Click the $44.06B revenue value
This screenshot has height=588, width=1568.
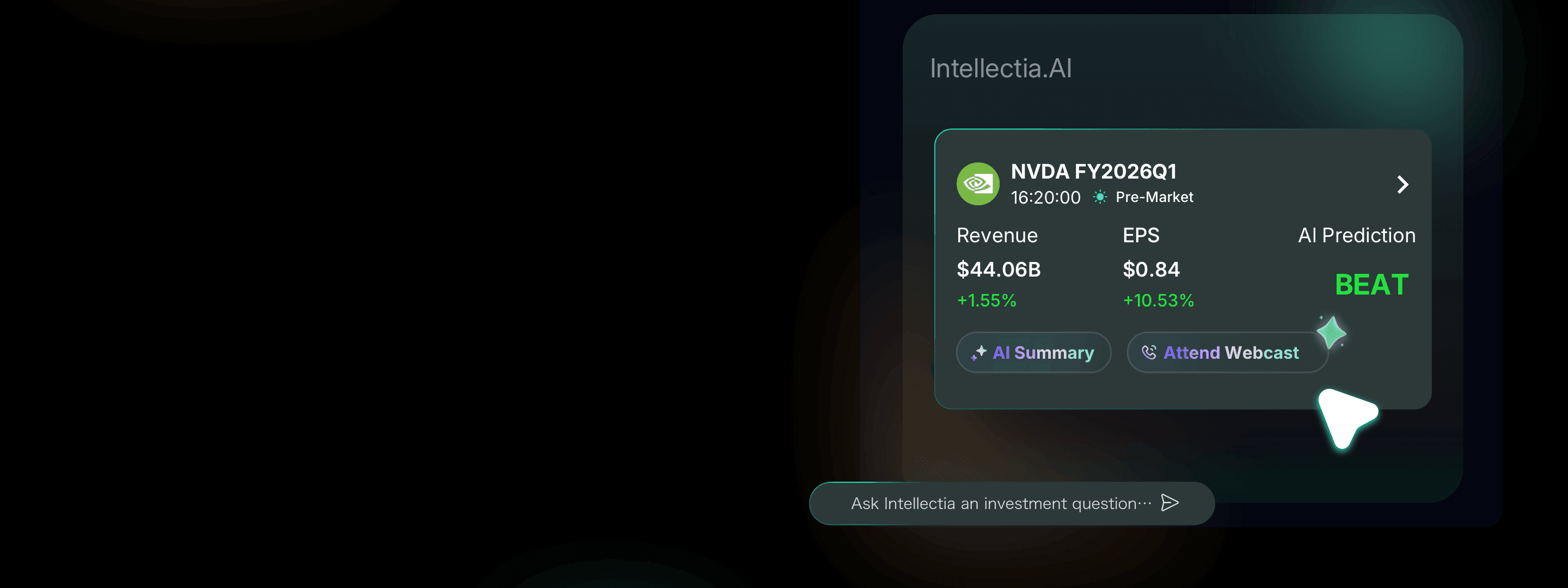tap(999, 269)
